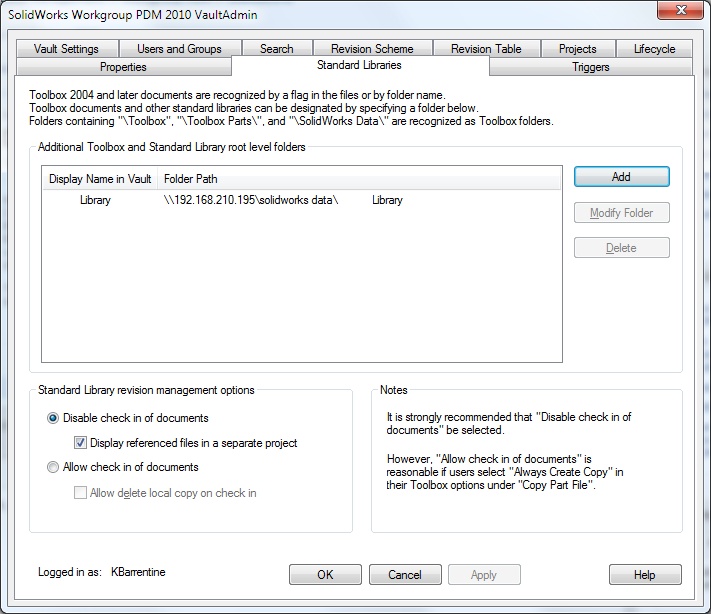Click the Delete folder button
711x614 pixels.
622,248
